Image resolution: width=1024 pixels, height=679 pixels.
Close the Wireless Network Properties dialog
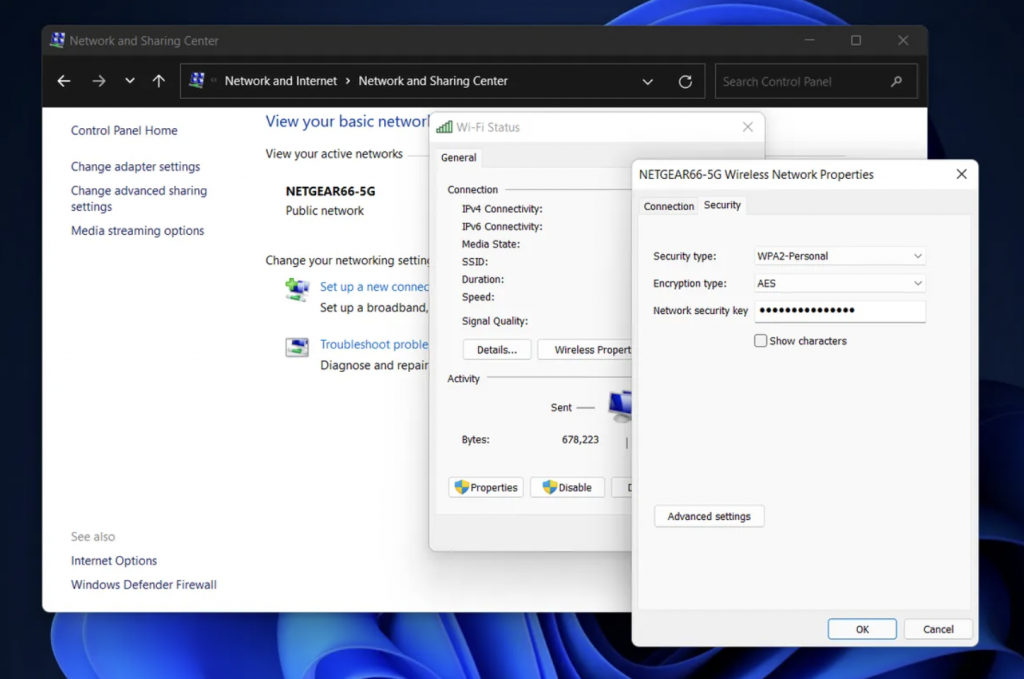tap(961, 174)
